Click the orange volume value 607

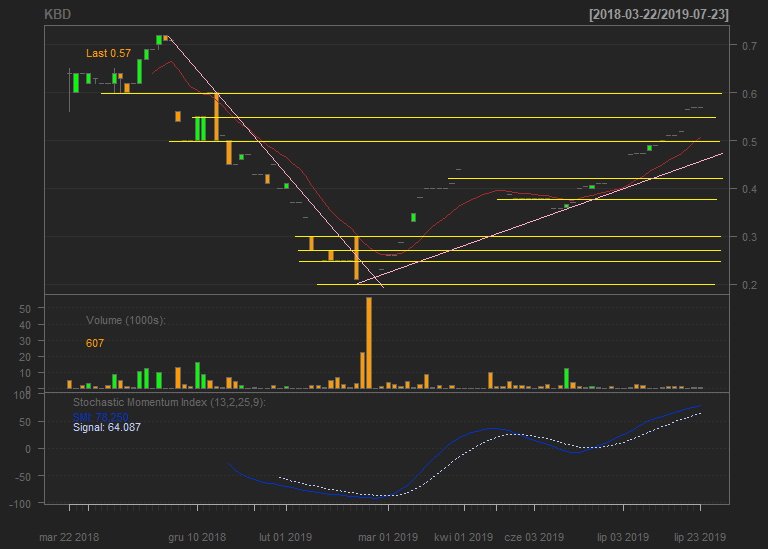tap(95, 343)
